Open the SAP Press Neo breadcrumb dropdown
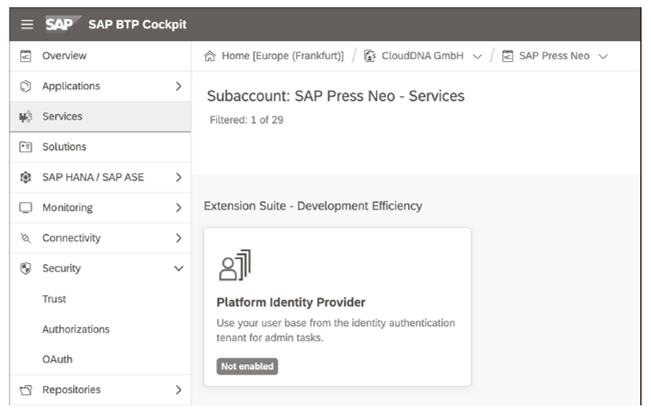This screenshot has height=412, width=651. coord(602,56)
